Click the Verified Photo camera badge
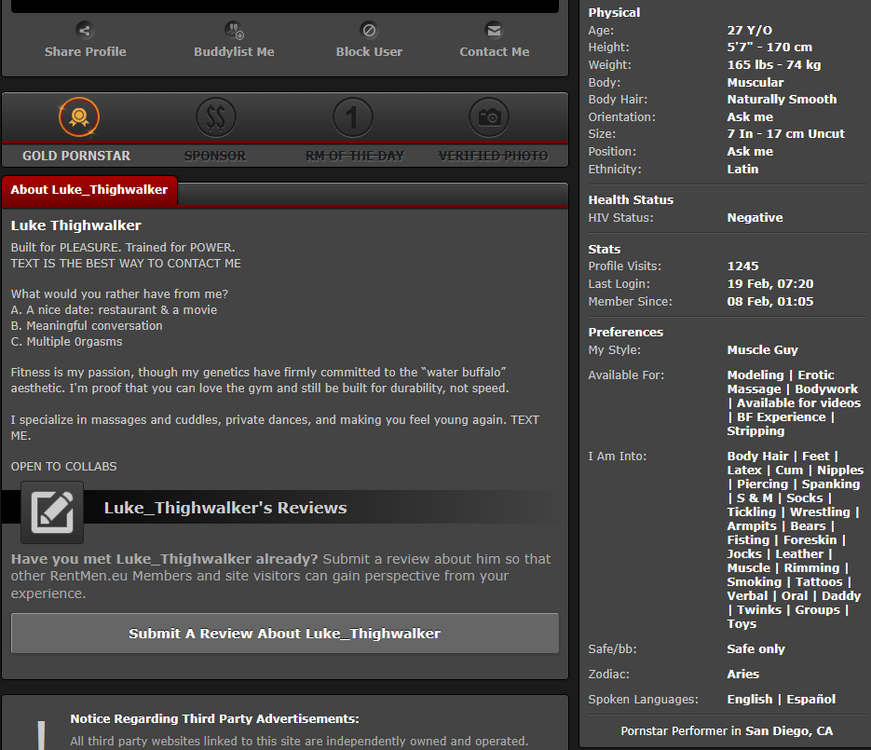 pyautogui.click(x=489, y=118)
